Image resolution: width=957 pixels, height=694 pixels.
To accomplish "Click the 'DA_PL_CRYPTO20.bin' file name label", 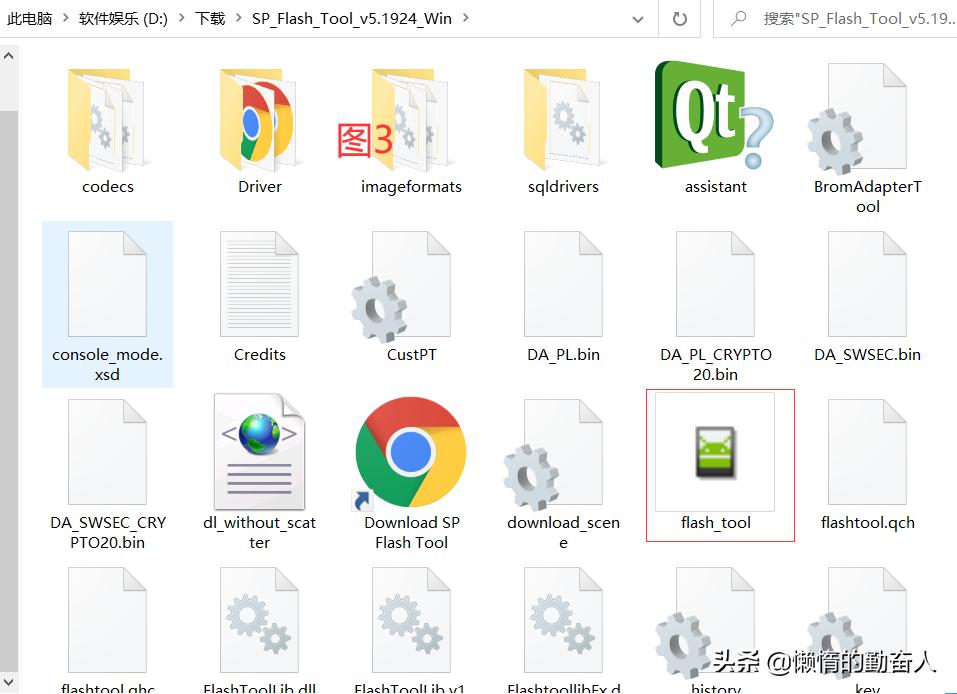I will click(716, 364).
